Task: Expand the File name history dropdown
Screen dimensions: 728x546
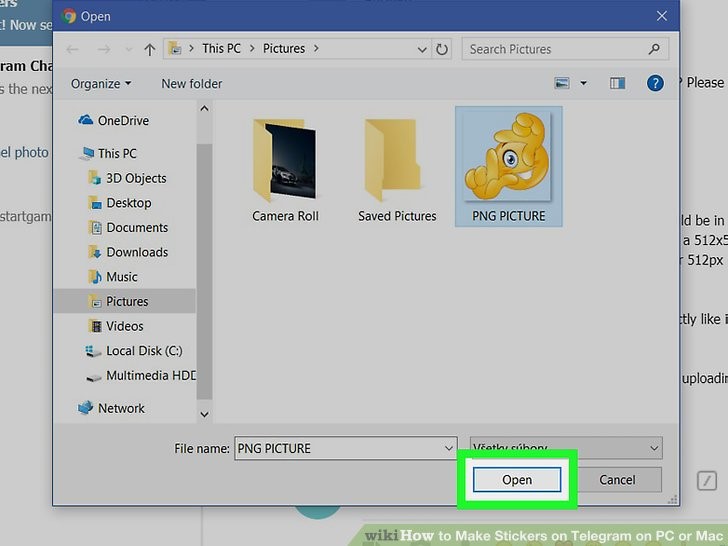Action: pos(448,449)
